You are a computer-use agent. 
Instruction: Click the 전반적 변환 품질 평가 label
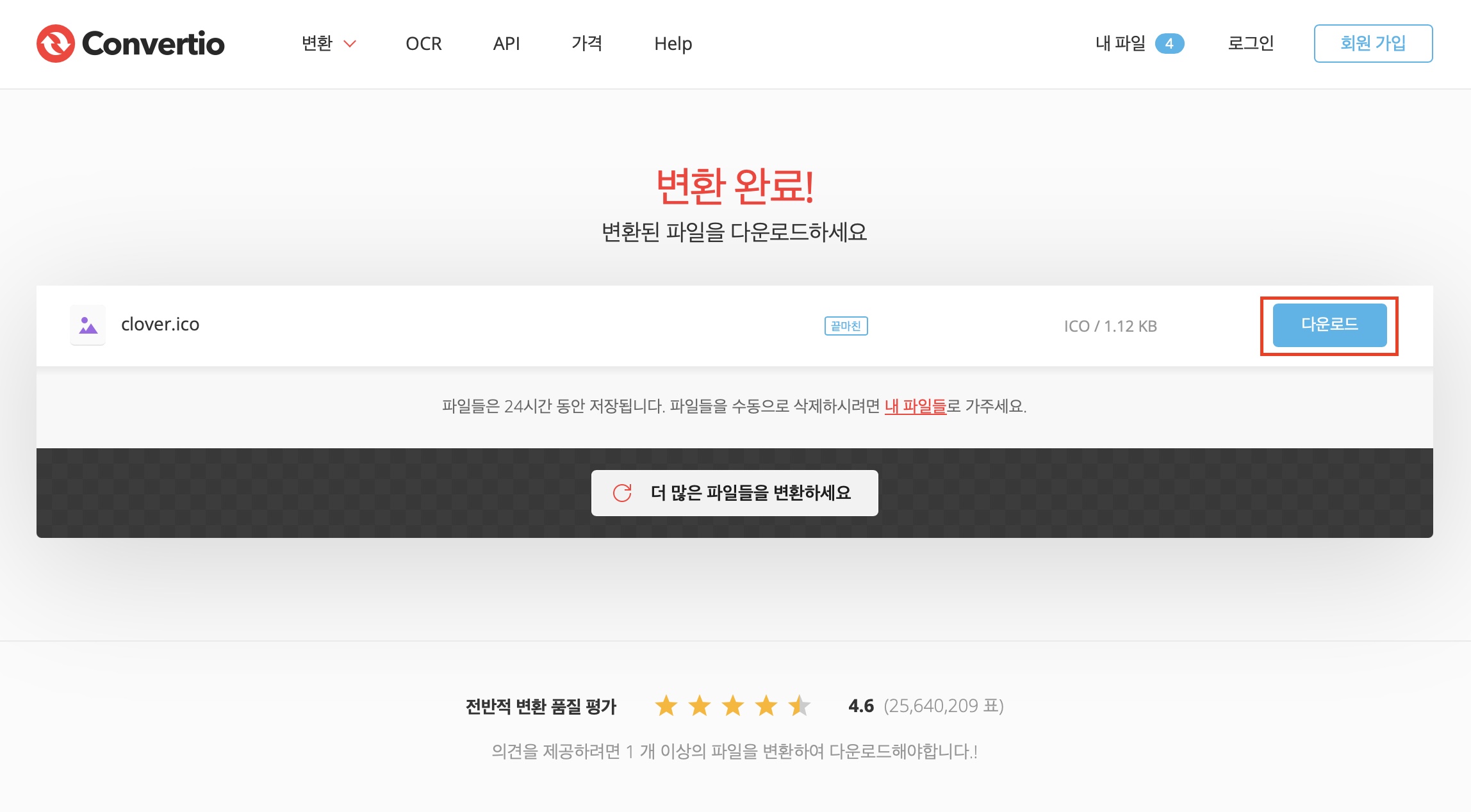point(541,706)
